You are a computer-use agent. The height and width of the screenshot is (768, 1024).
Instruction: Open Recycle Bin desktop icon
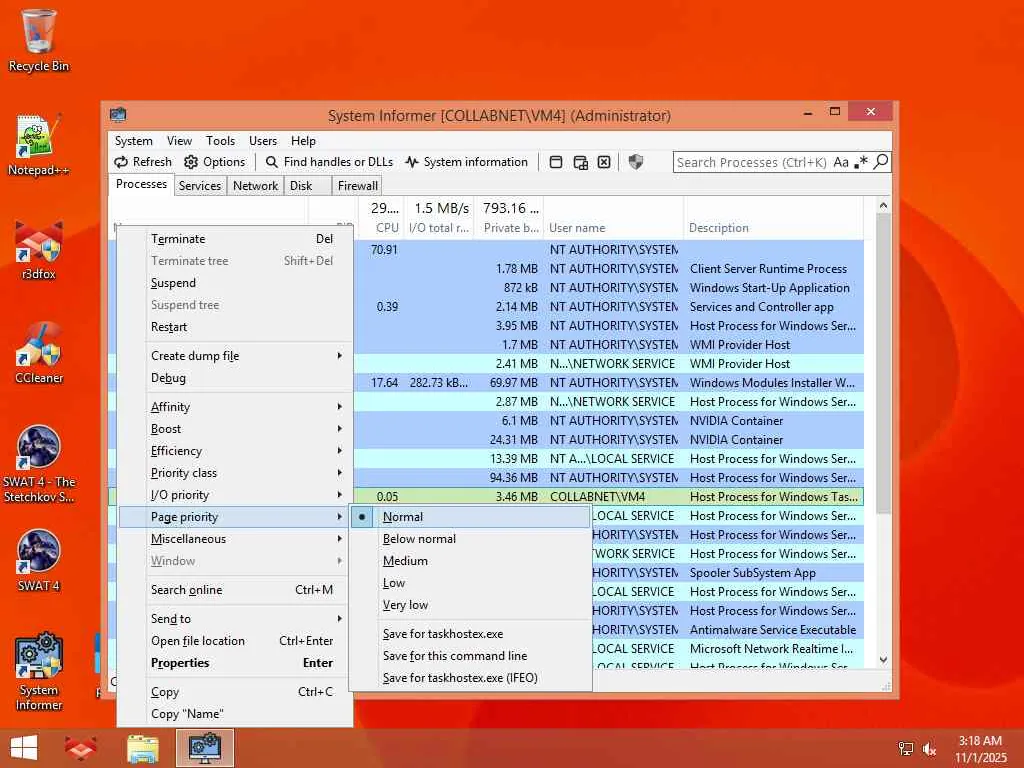pos(39,40)
